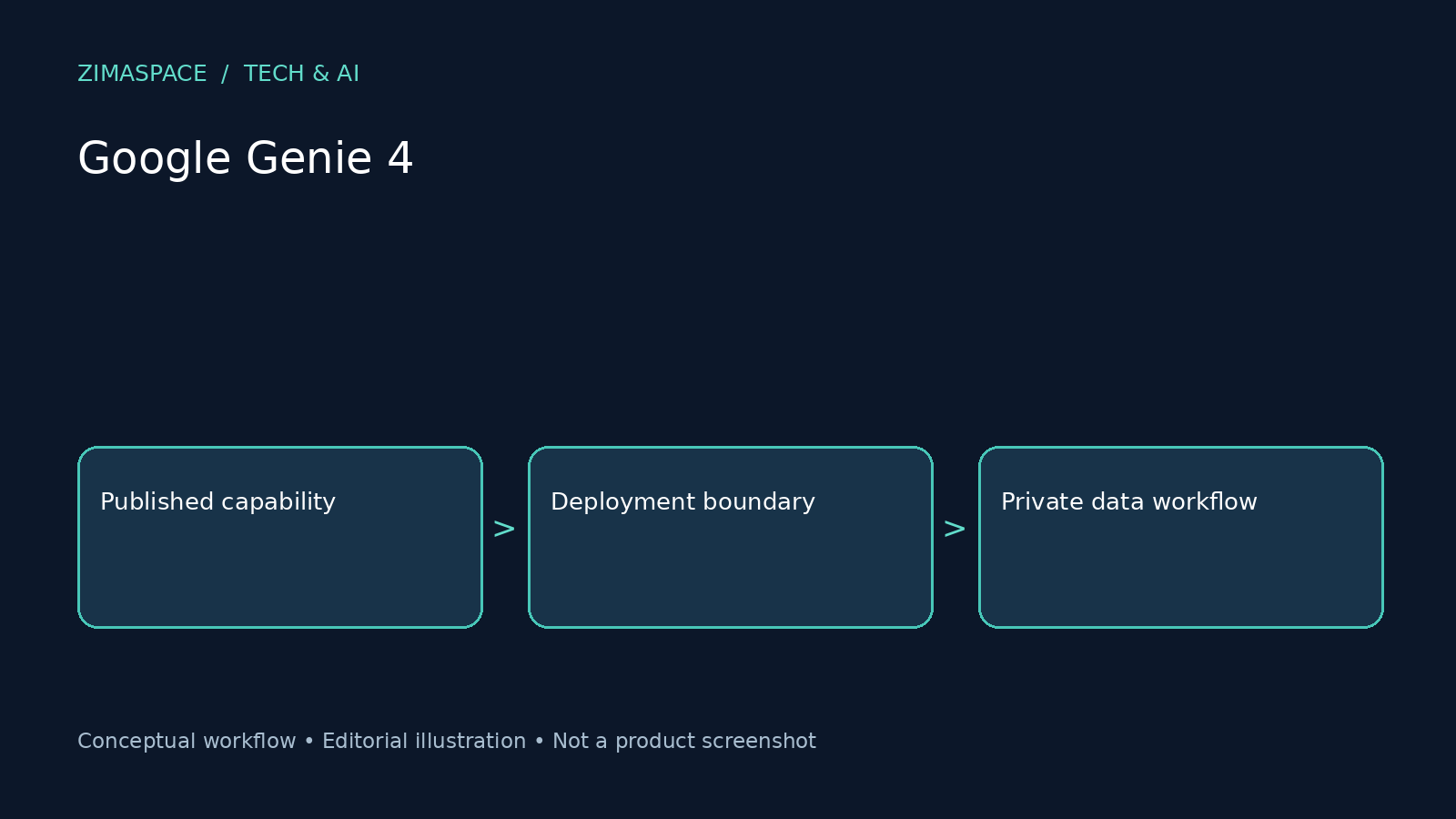Click the Published capability card
The image size is (1456, 819).
click(x=280, y=537)
